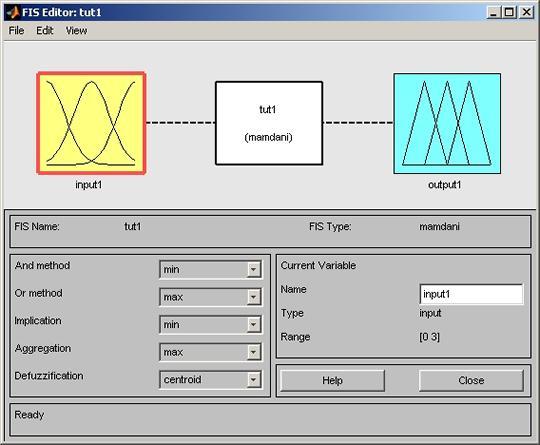Expand the Or method dropdown
Viewport: 540px width, 445px height.
[210, 297]
